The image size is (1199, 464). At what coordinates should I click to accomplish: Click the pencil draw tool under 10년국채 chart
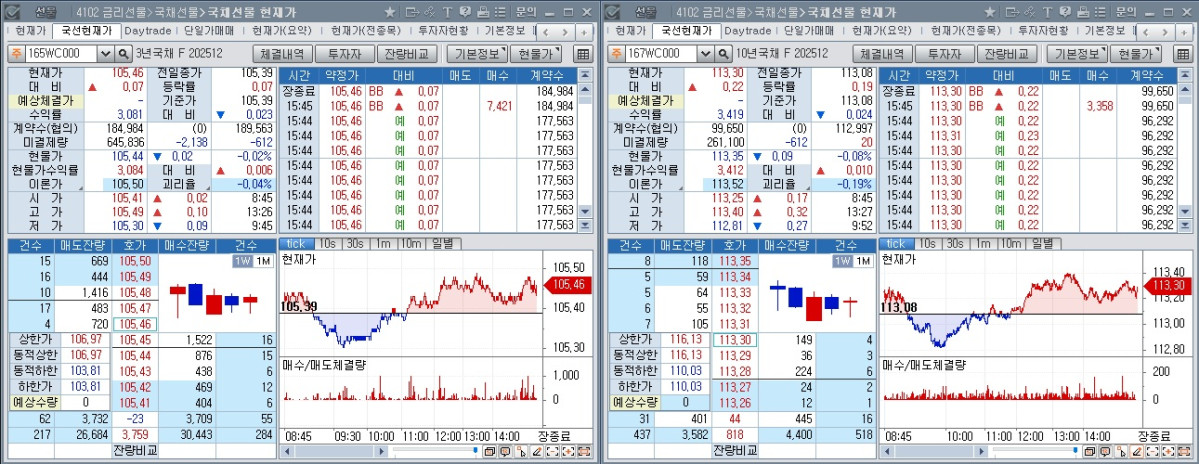point(1136,451)
